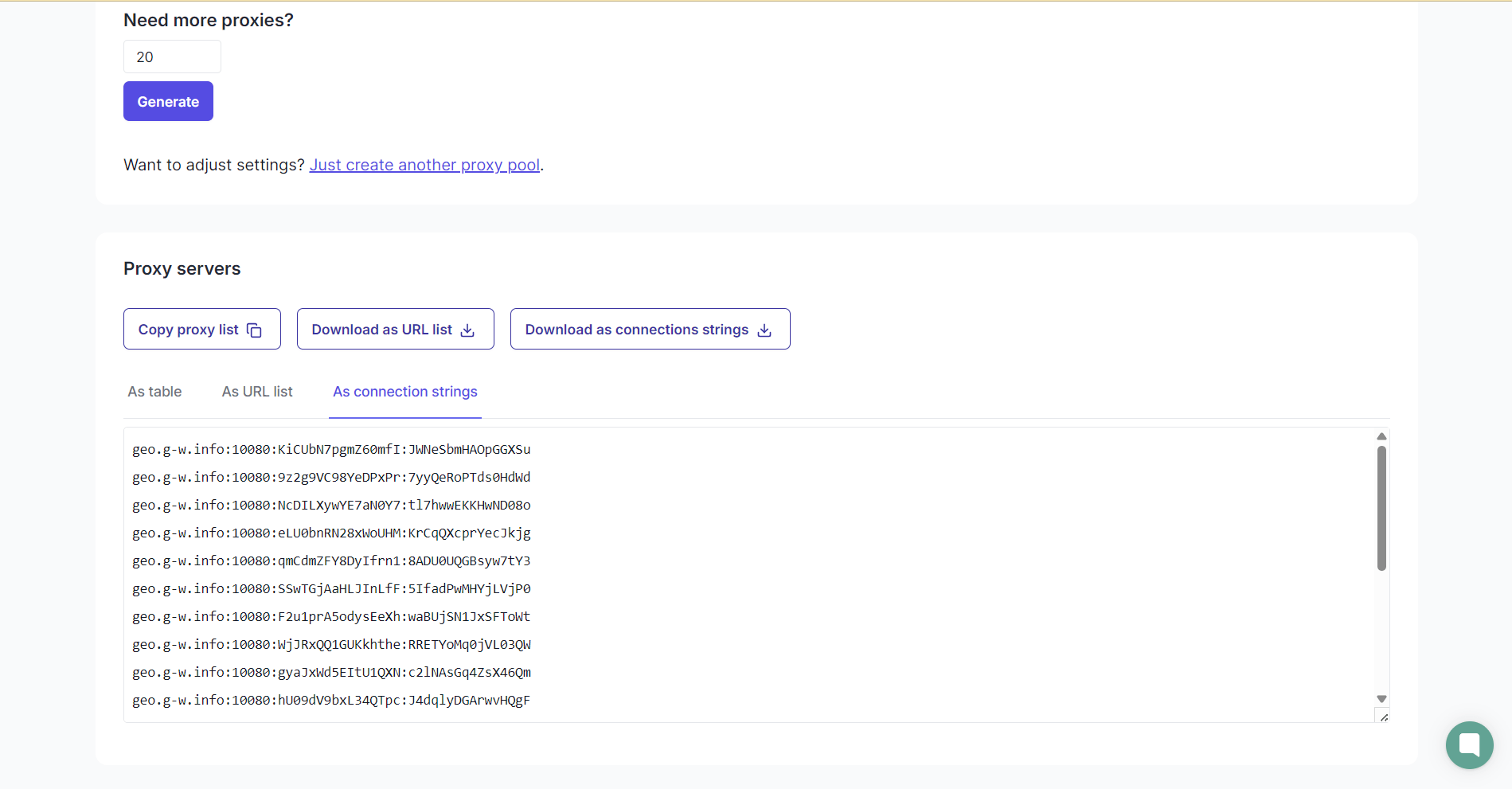Click proxy line containing SSwTGjAaHLJInLfF
This screenshot has width=1512, height=789.
[331, 588]
